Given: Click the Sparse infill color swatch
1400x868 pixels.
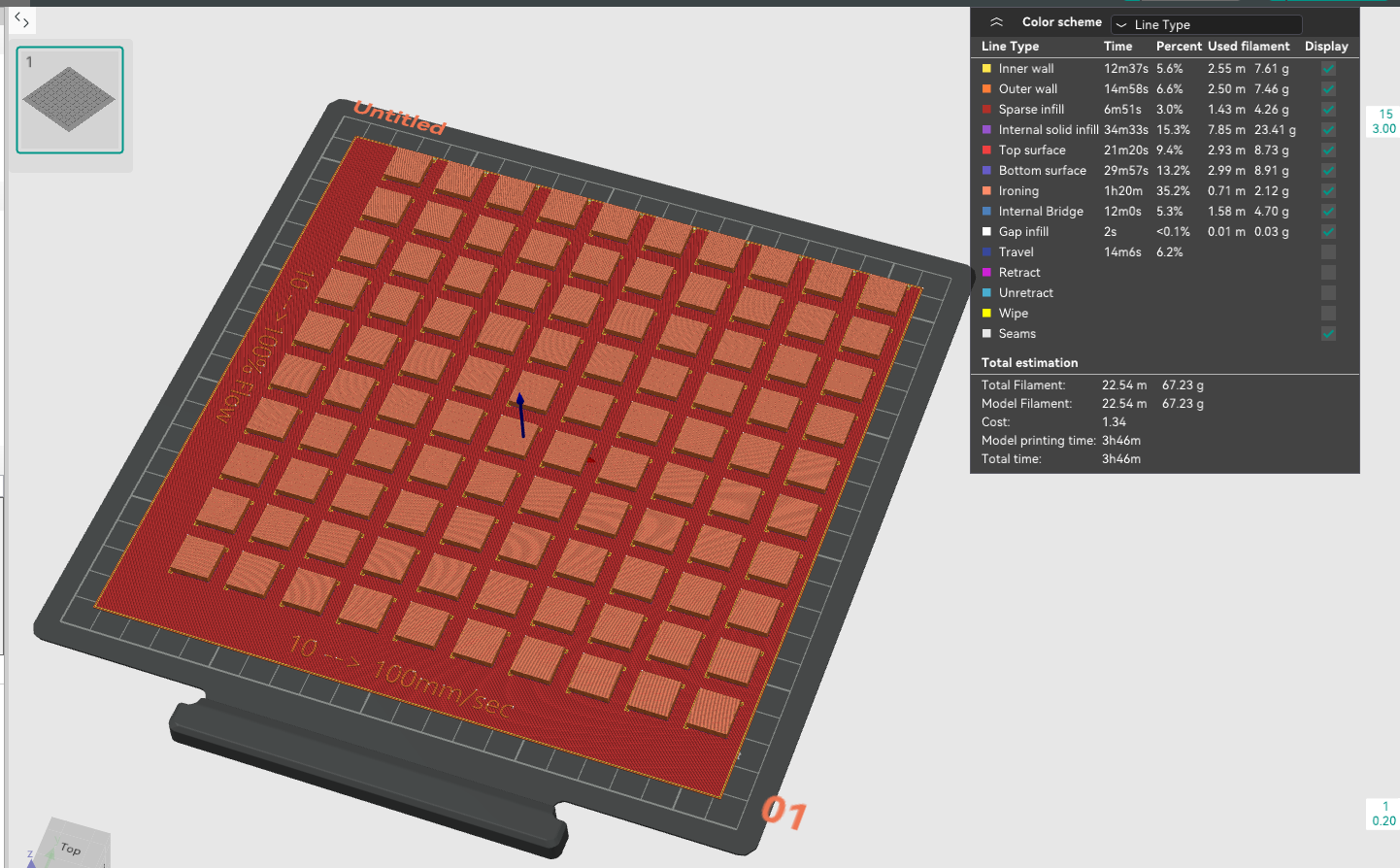Looking at the screenshot, I should pos(986,110).
